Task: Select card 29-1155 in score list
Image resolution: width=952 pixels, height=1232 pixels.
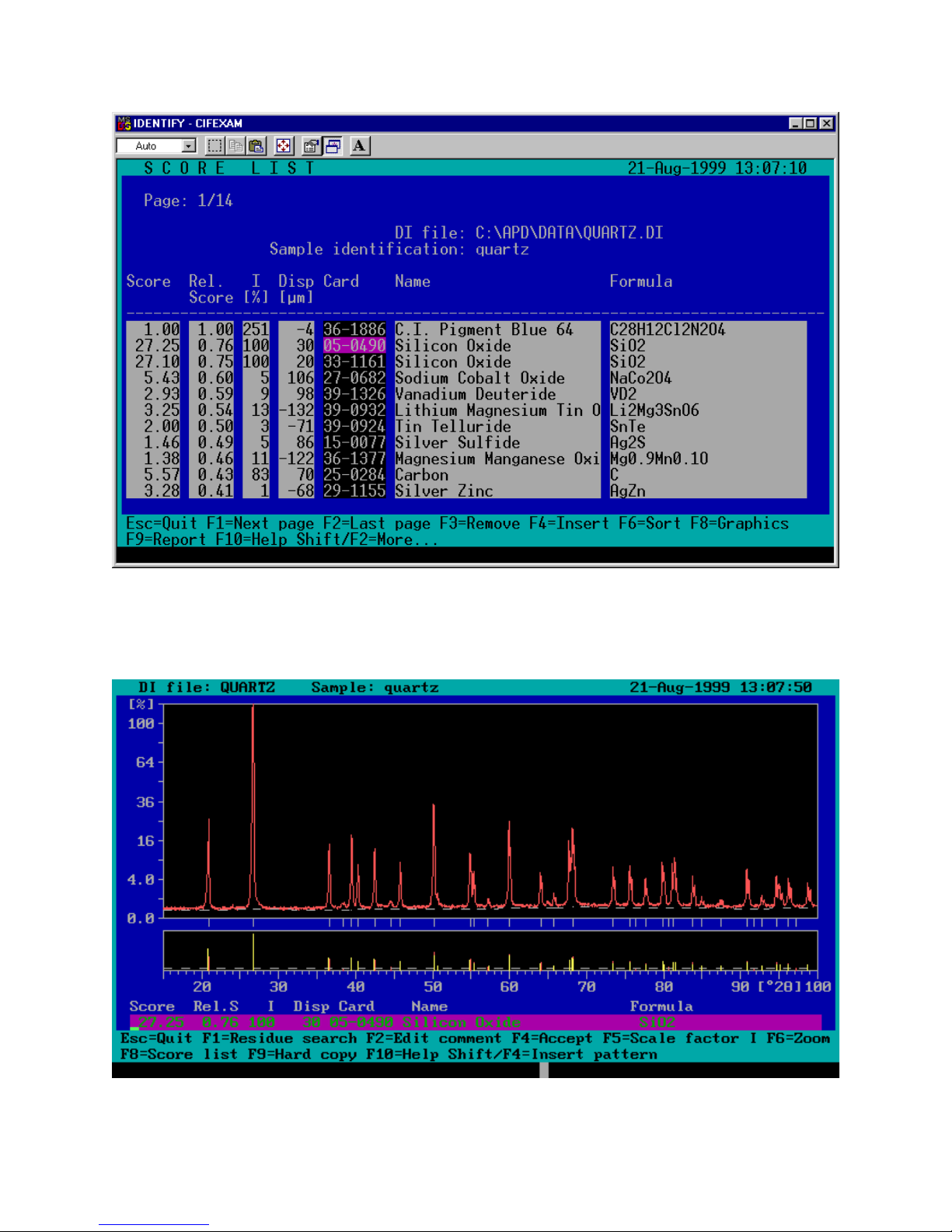Action: coord(354,491)
